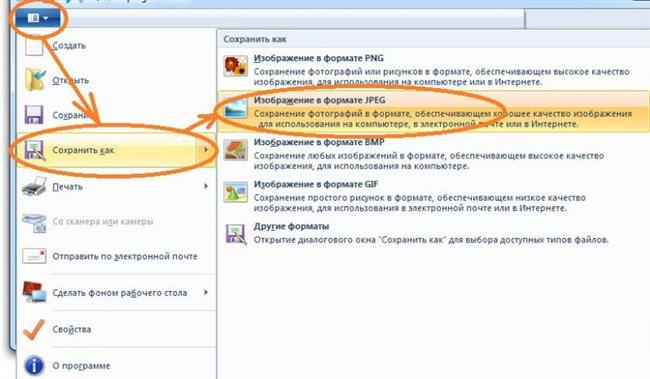Expand the Сохранить как submenu arrow
The width and height of the screenshot is (650, 379).
click(x=206, y=150)
